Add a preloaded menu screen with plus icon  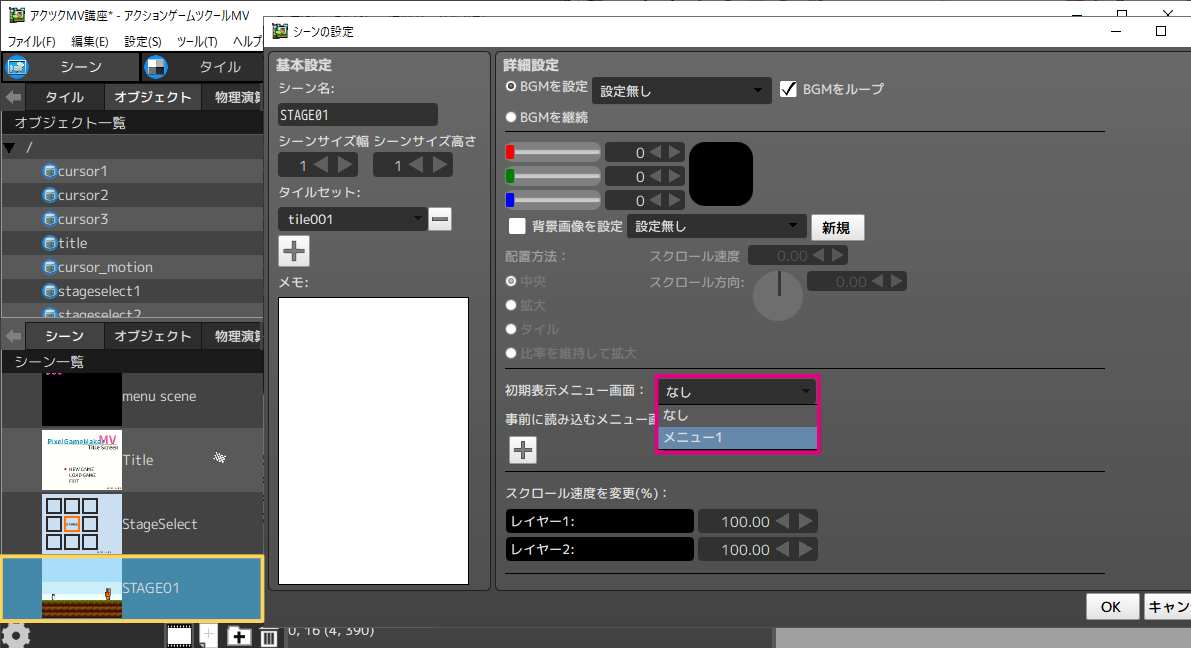pyautogui.click(x=523, y=450)
